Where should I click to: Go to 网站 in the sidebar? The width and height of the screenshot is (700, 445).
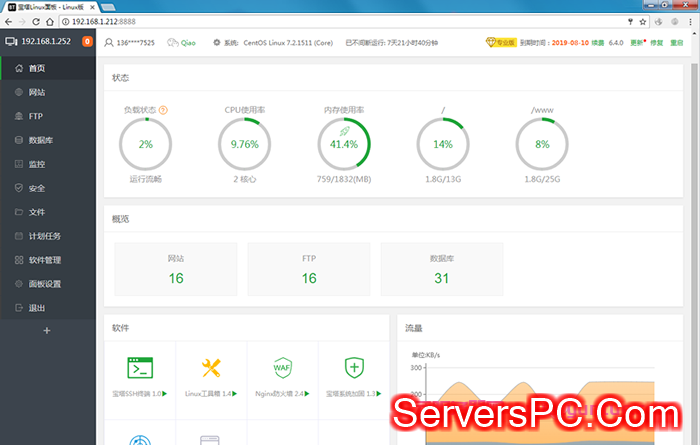coord(37,92)
